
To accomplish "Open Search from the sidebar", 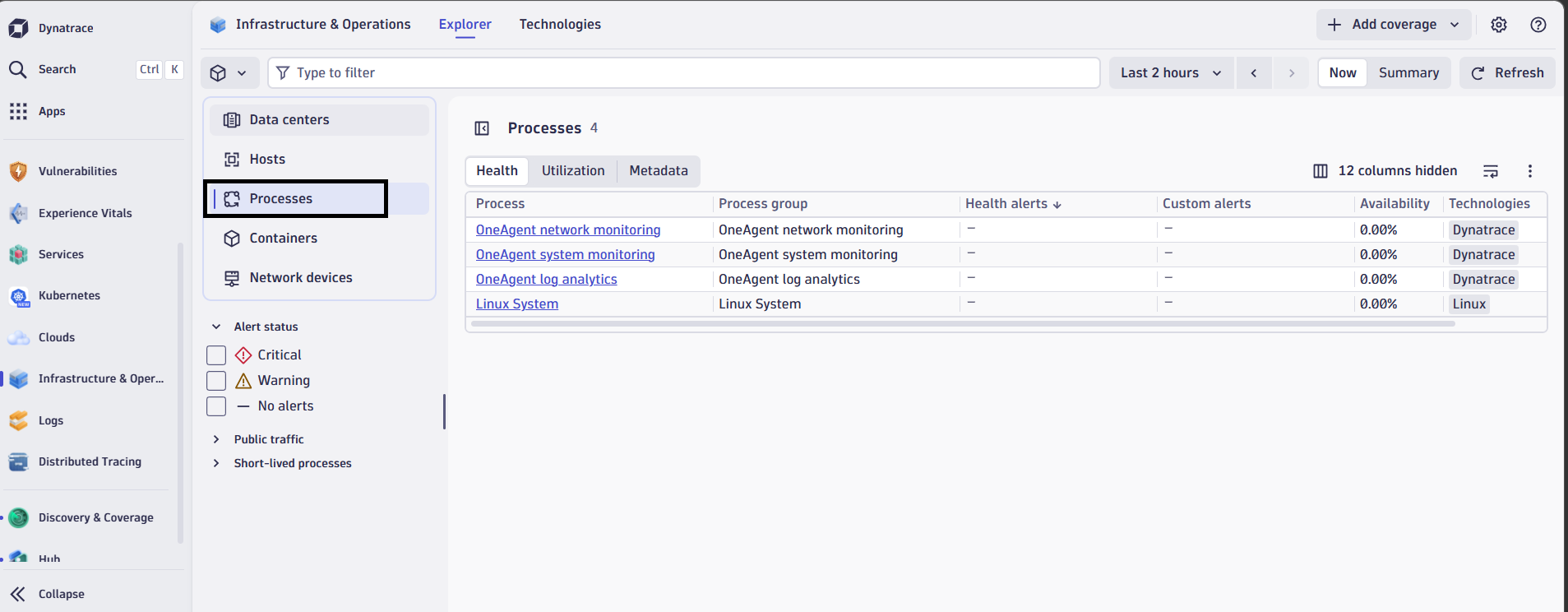I will coord(57,69).
